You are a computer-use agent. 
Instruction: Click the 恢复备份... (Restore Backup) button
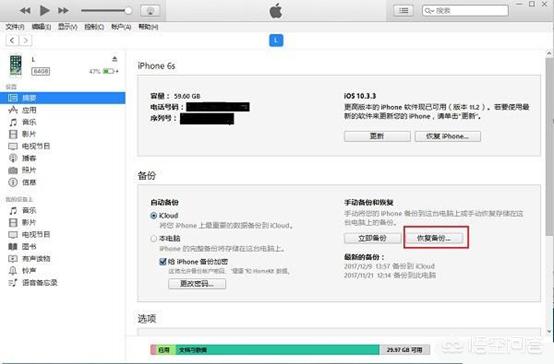tap(434, 238)
